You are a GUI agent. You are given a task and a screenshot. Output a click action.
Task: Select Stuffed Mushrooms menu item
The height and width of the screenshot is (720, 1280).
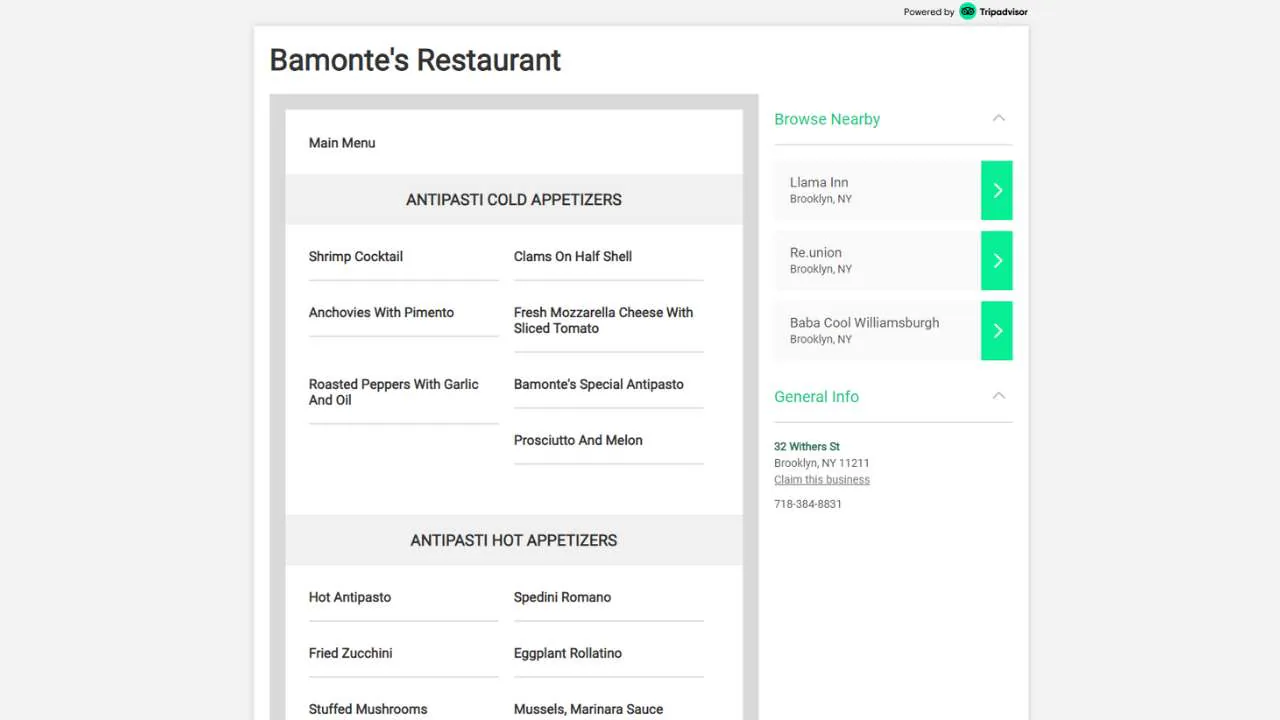[x=368, y=710]
